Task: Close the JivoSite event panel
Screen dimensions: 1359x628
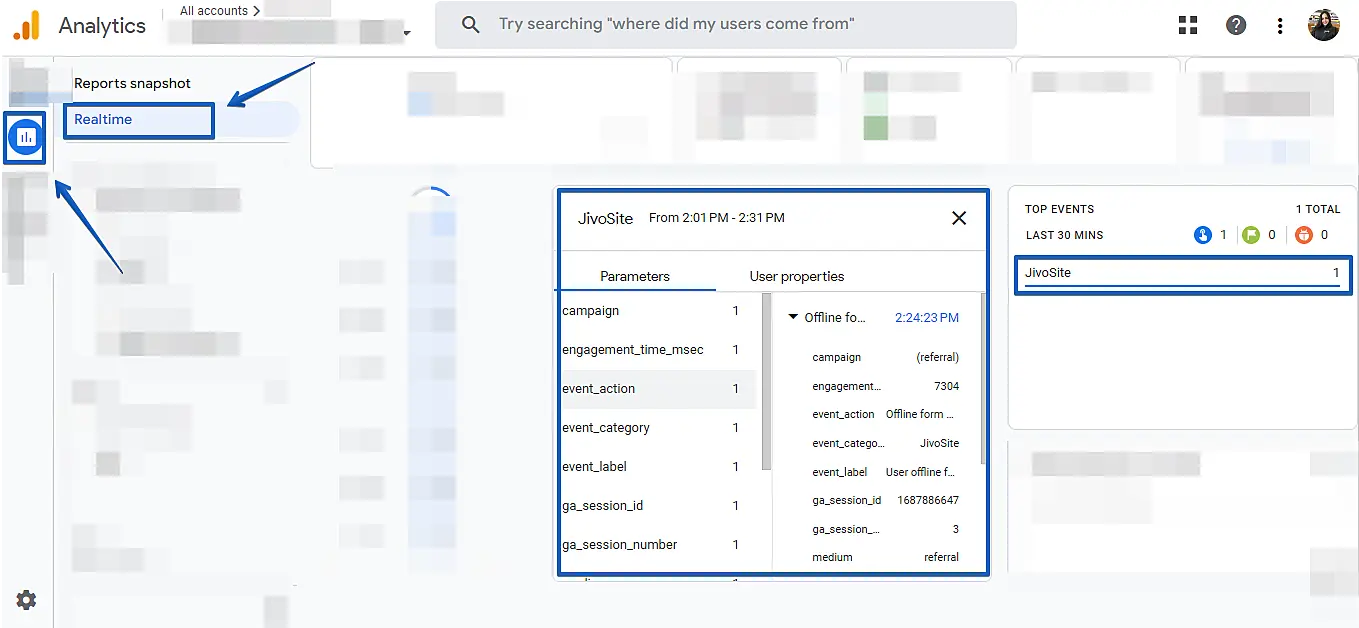Action: click(958, 218)
